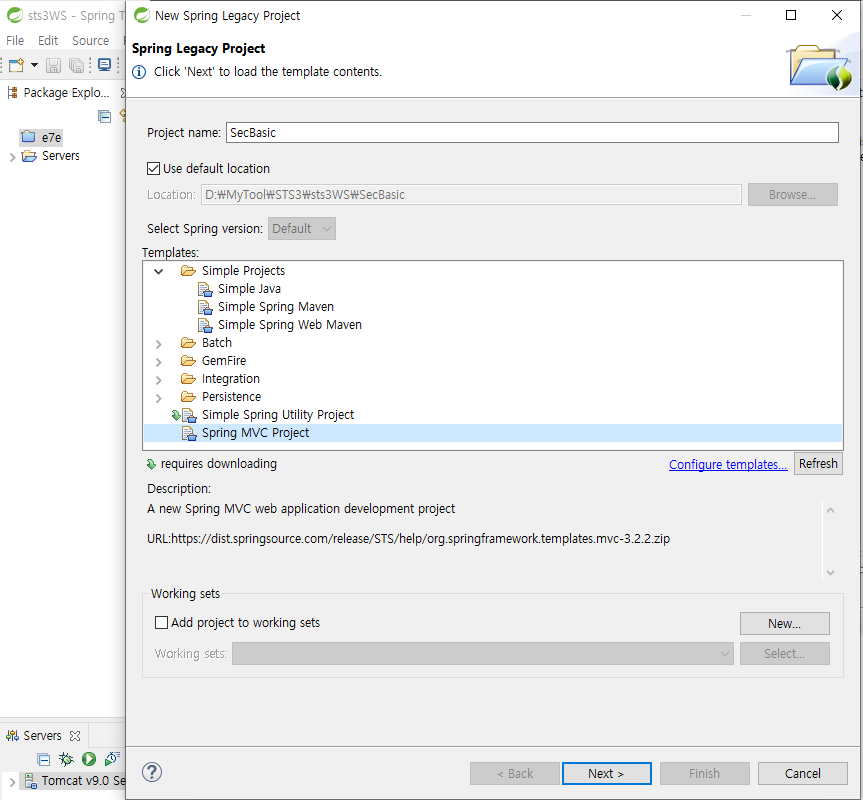The image size is (863, 800).
Task: Select Simple Spring Utility Project template
Action: tap(278, 415)
